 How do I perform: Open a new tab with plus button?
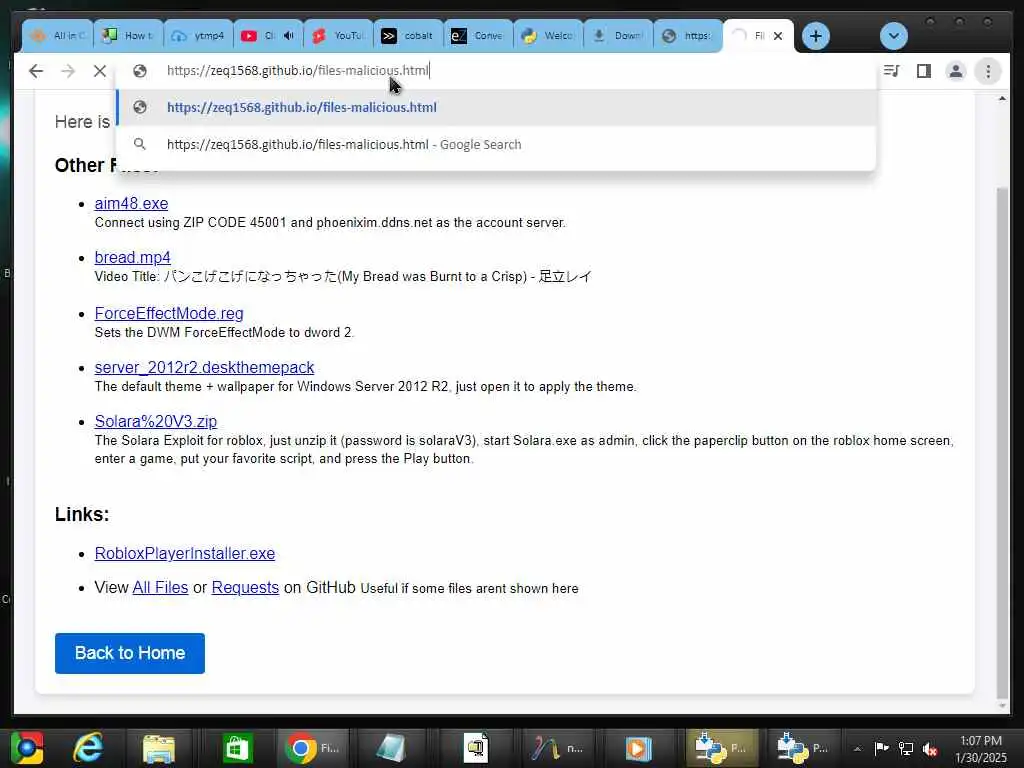coord(816,36)
